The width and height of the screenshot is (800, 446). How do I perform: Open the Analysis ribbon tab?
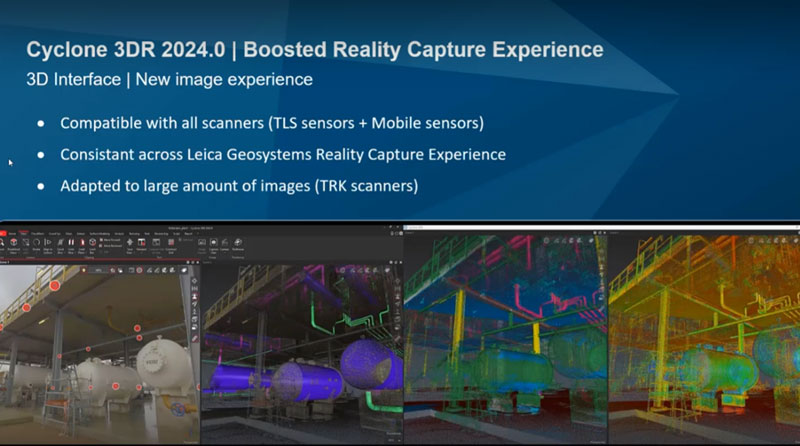point(119,234)
